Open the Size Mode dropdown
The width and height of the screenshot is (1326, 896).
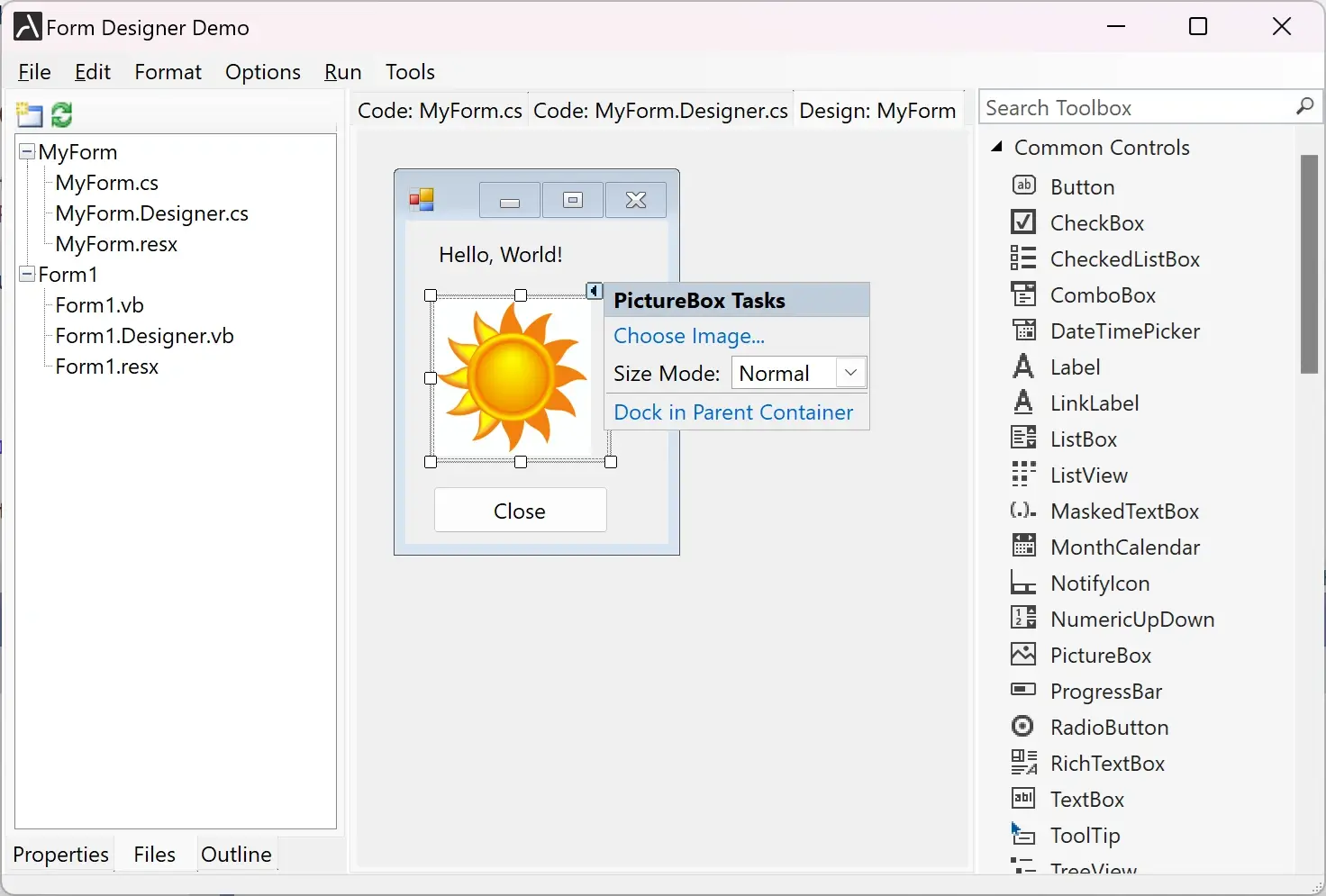pyautogui.click(x=850, y=373)
